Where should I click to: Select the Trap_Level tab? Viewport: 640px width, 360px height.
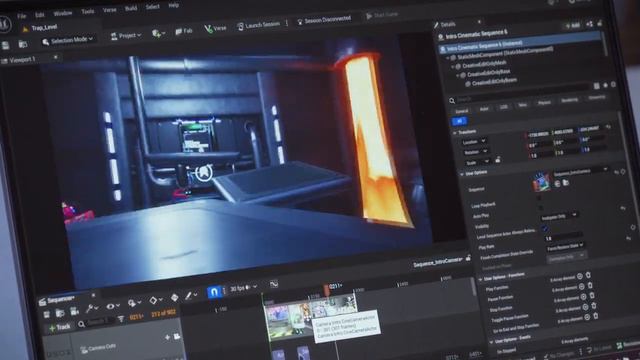click(x=40, y=28)
